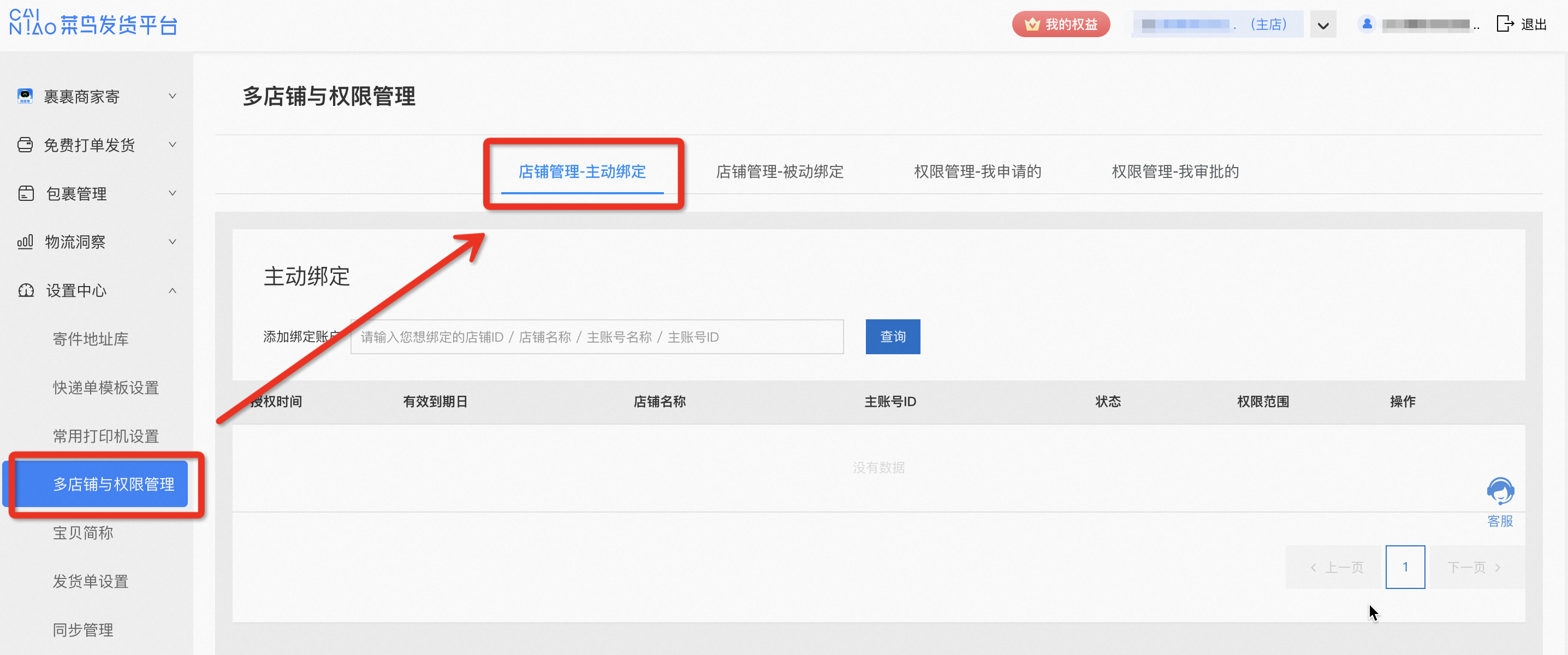Go to 下一页 next page
Screen dimensions: 1568x655
click(x=1474, y=567)
